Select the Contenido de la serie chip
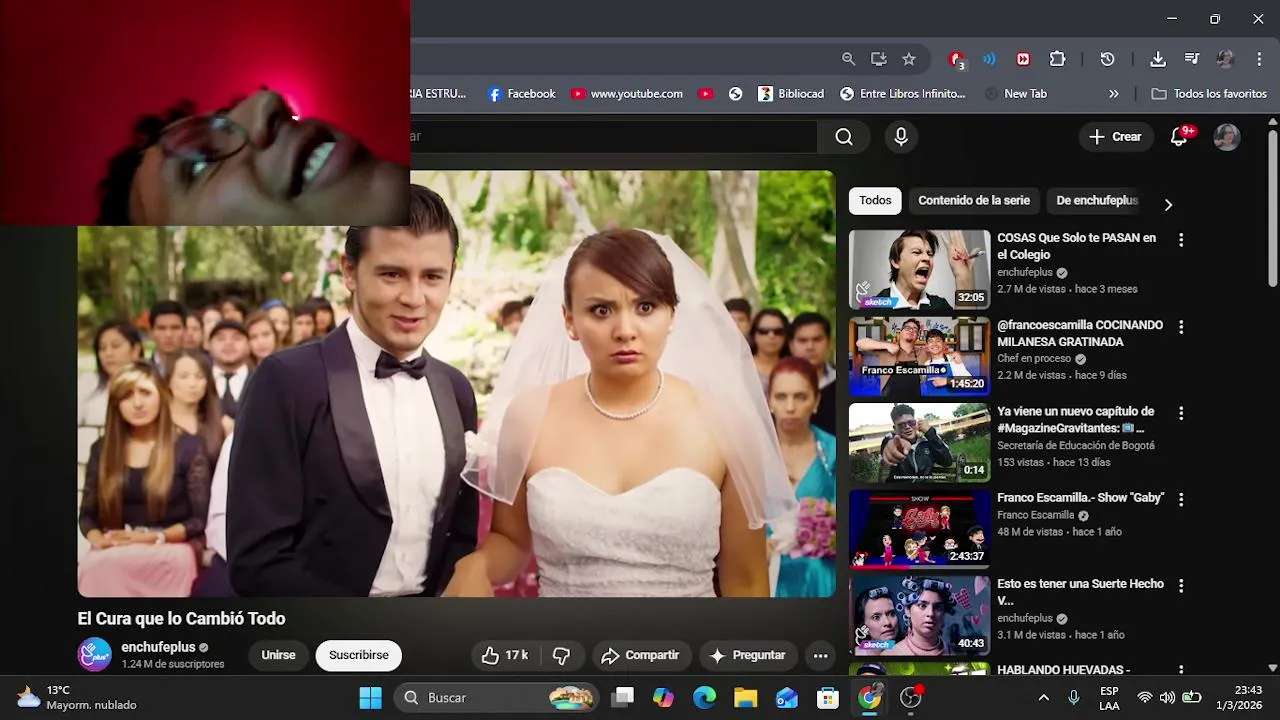This screenshot has height=720, width=1280. [x=974, y=201]
